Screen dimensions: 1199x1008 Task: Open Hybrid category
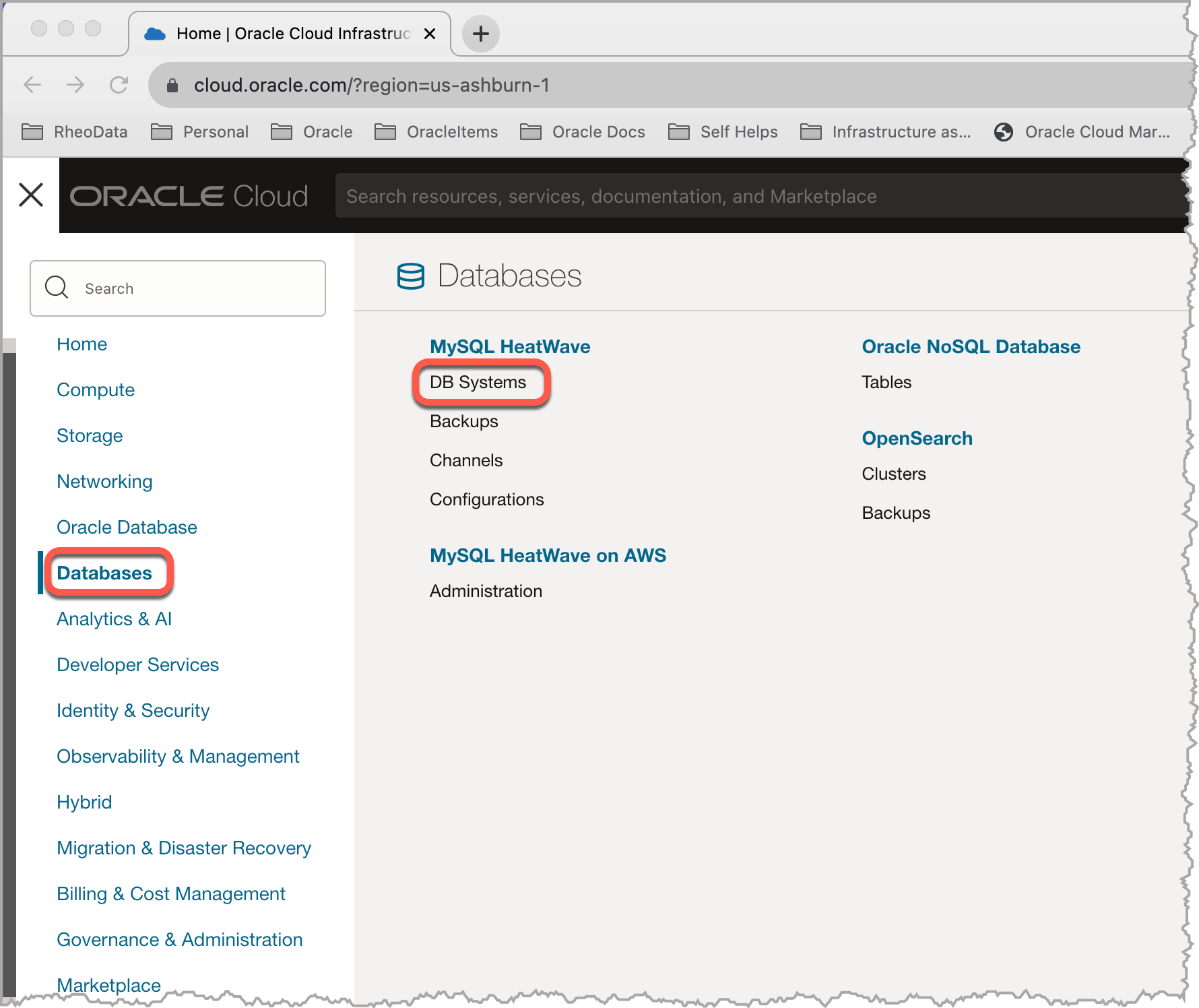tap(84, 802)
